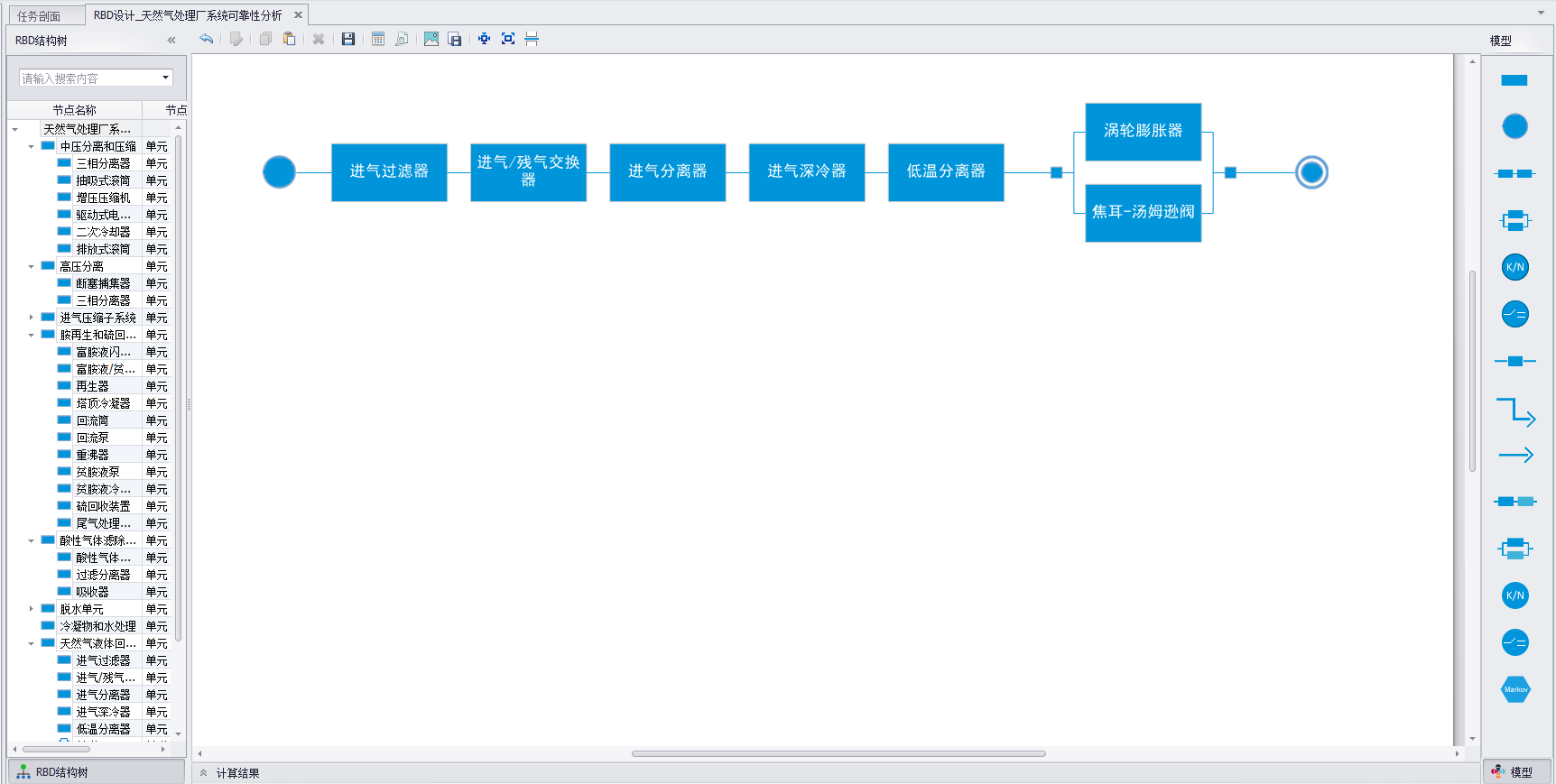Select the 低温分离器 block on canvas
Image resolution: width=1556 pixels, height=784 pixels.
(x=946, y=171)
